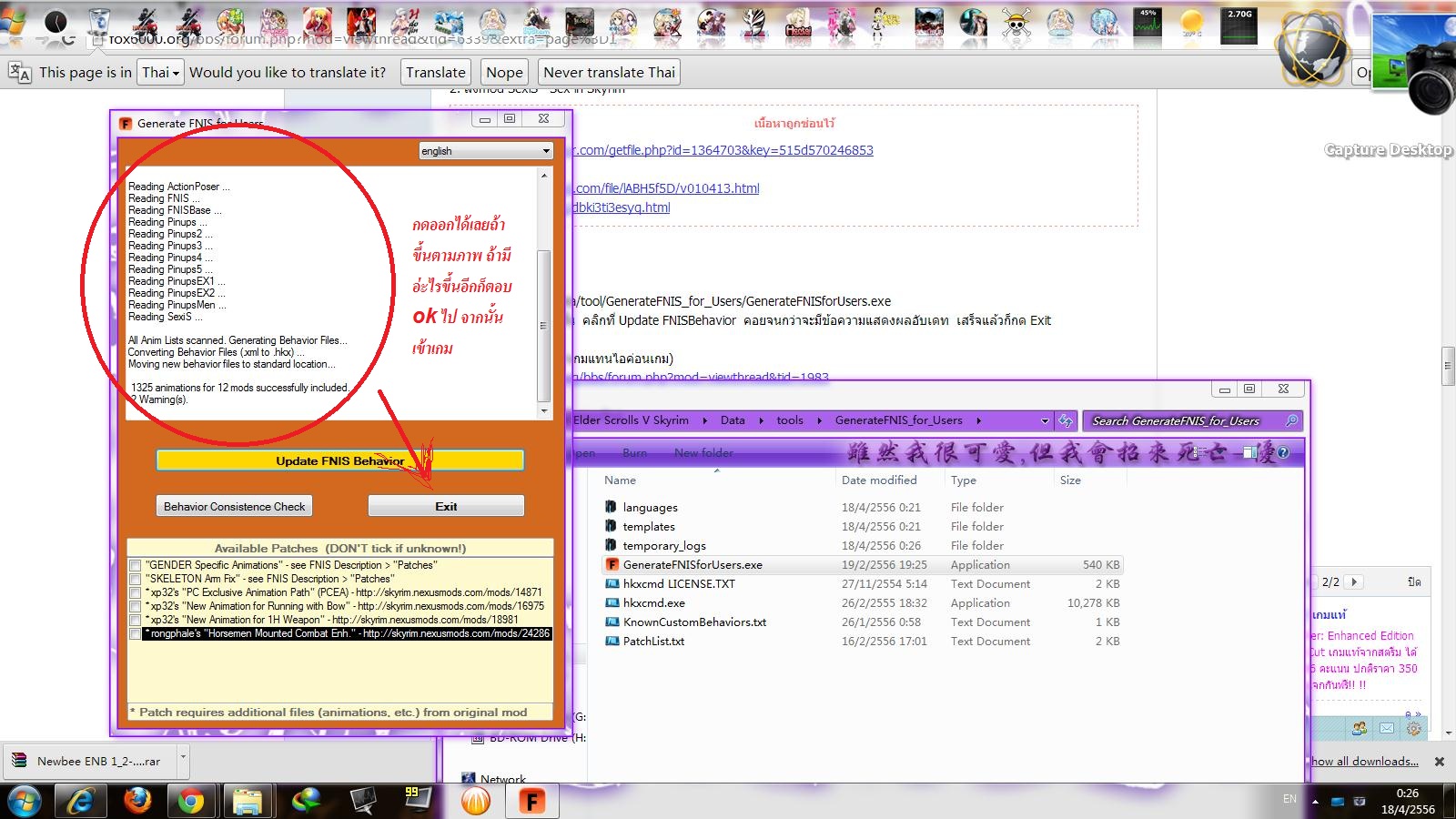Click the browser page vertical scrollbar thumb

click(x=1448, y=367)
